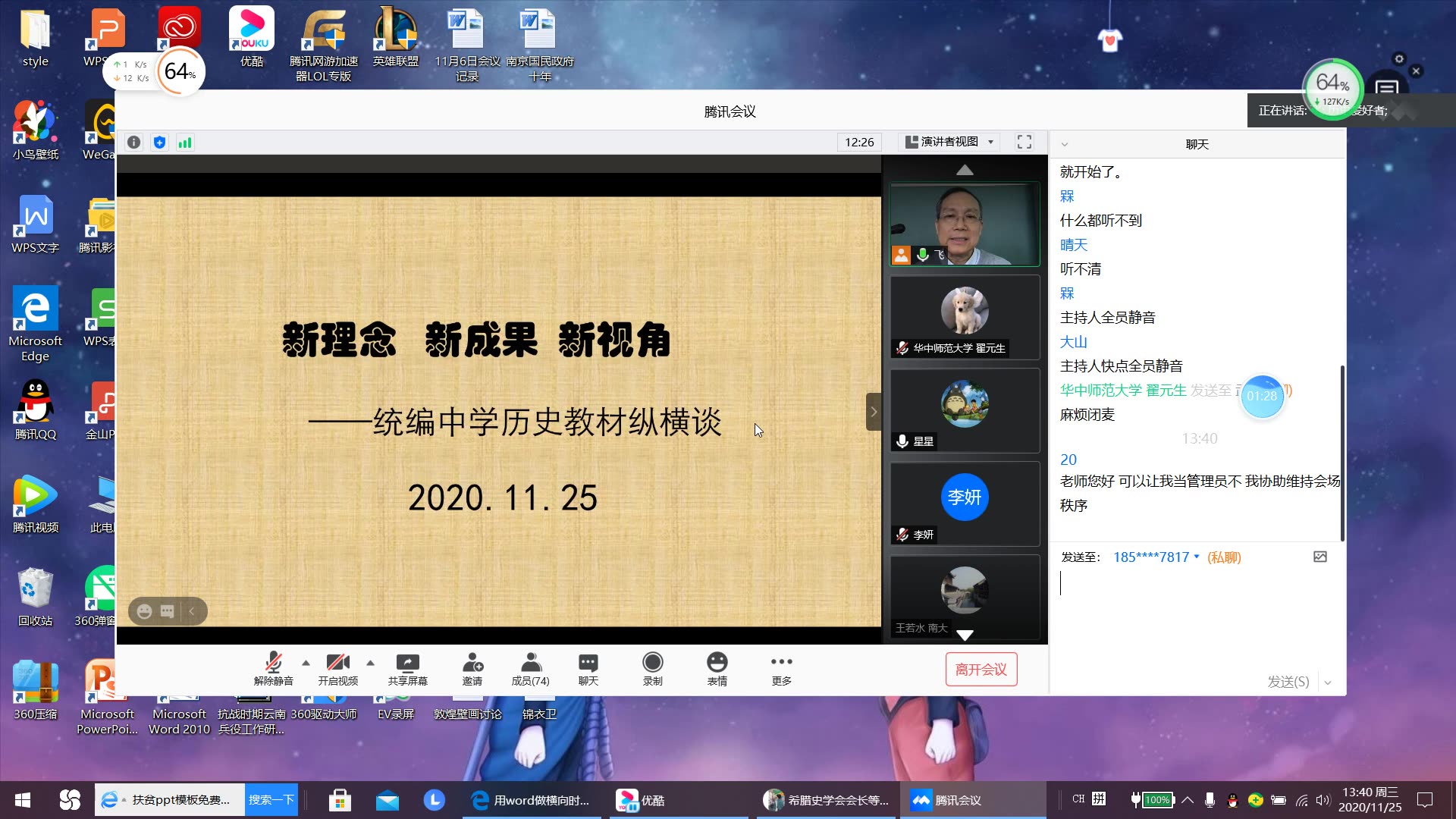Image resolution: width=1456 pixels, height=819 pixels.
Task: Click the meeting info icon
Action: tap(134, 143)
